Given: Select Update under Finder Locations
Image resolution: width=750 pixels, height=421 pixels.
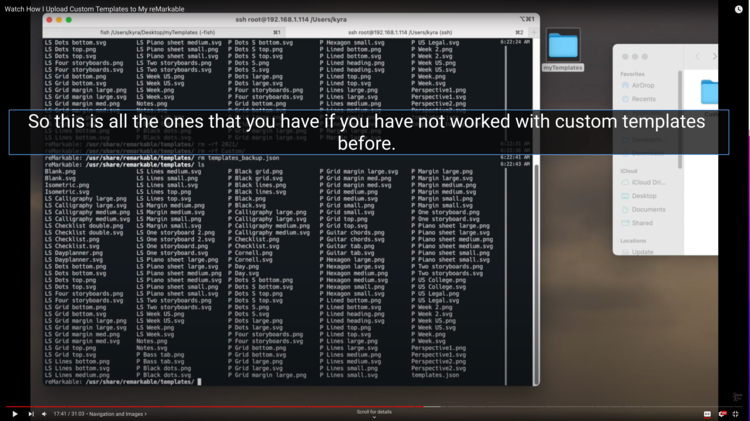Looking at the screenshot, I should point(642,252).
